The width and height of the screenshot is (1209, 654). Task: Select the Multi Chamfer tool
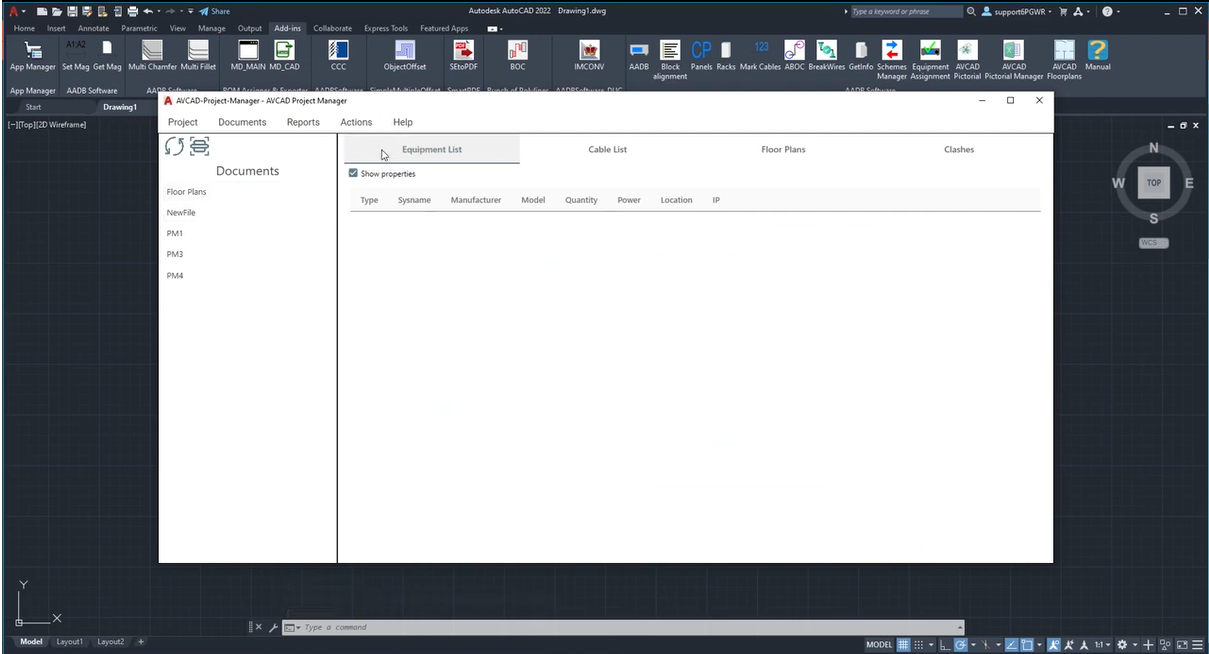(152, 56)
